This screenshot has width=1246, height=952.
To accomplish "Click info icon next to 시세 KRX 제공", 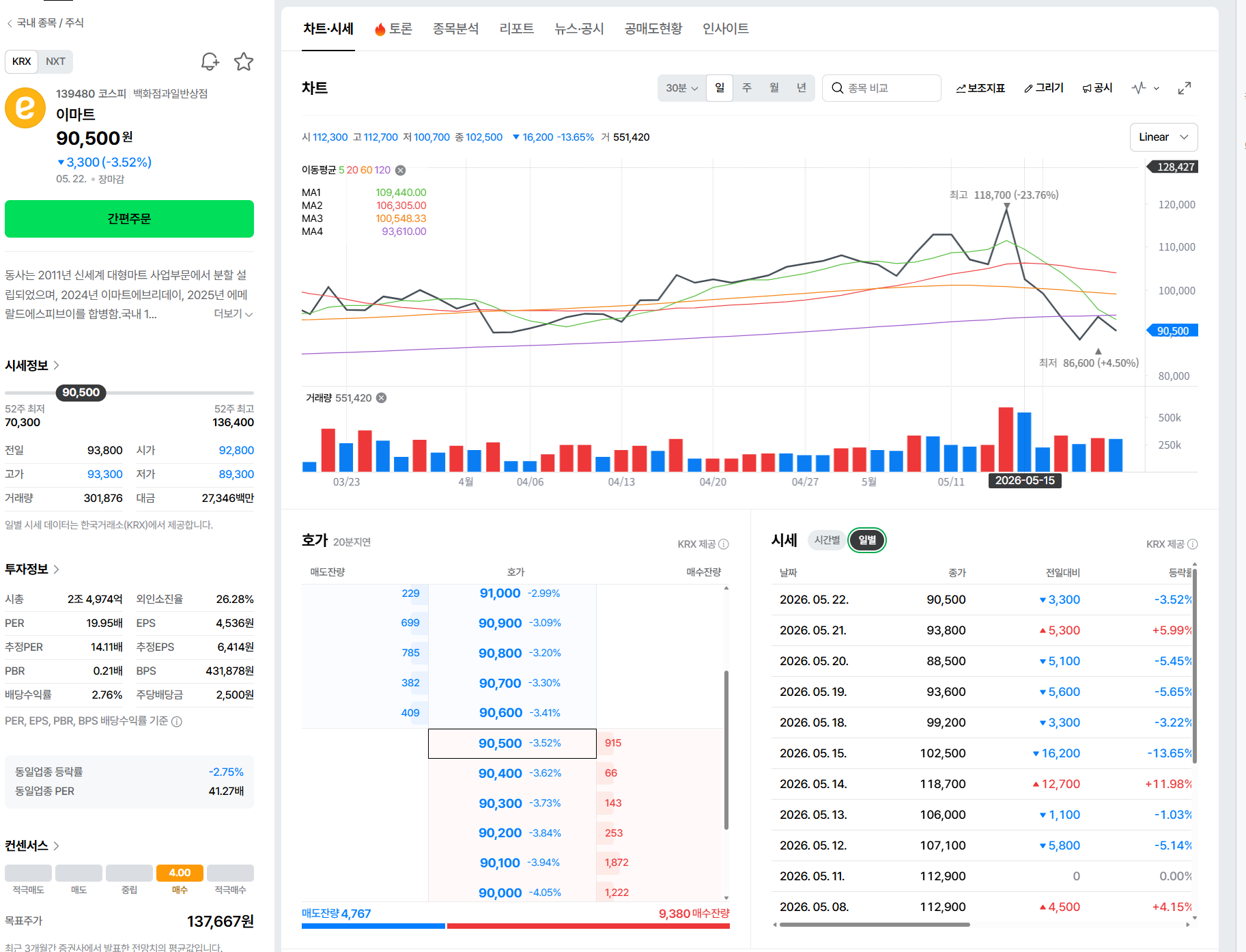I will pos(1193,544).
